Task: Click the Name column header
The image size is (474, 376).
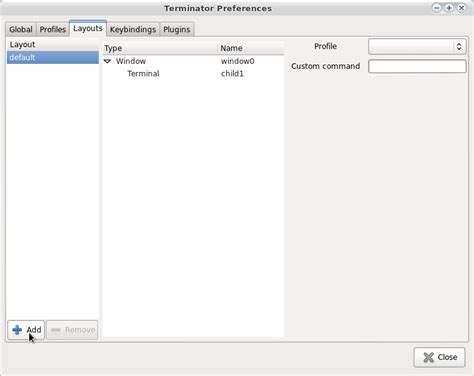Action: point(251,48)
